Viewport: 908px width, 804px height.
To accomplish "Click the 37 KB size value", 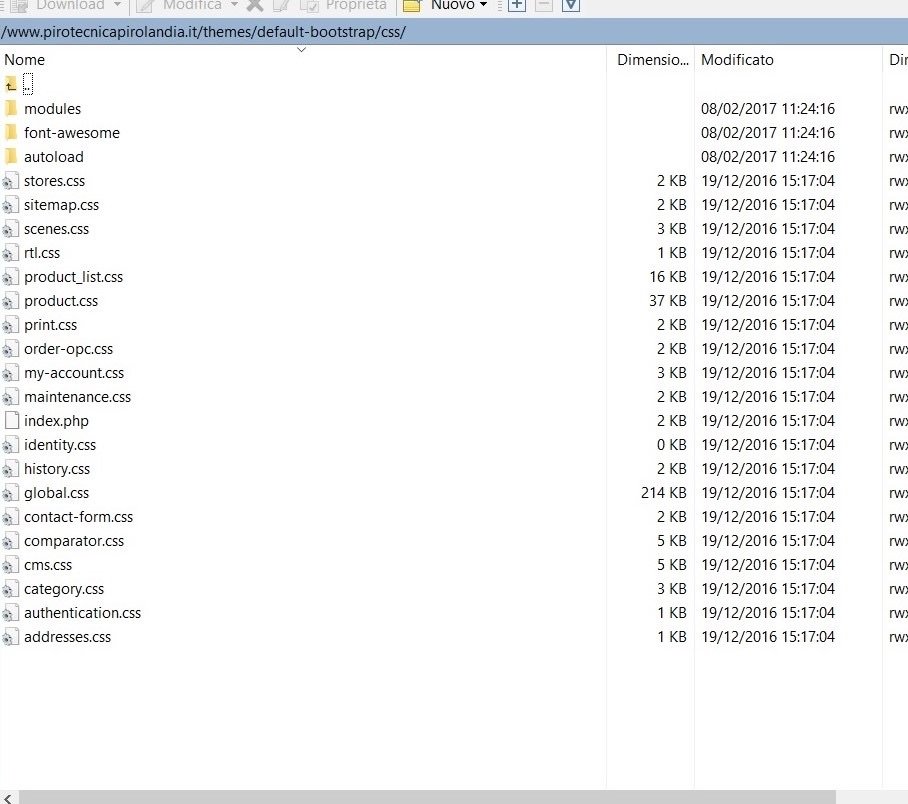I will (x=667, y=301).
